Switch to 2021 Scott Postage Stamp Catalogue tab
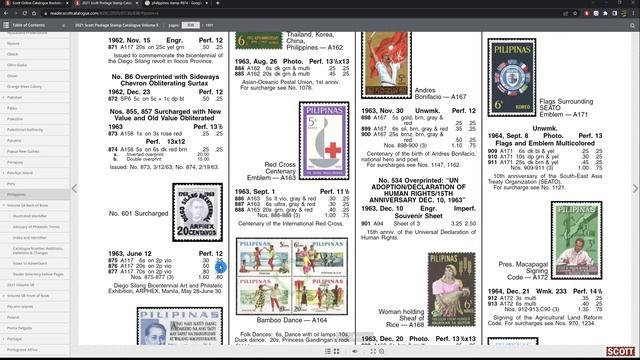 click(x=106, y=3)
